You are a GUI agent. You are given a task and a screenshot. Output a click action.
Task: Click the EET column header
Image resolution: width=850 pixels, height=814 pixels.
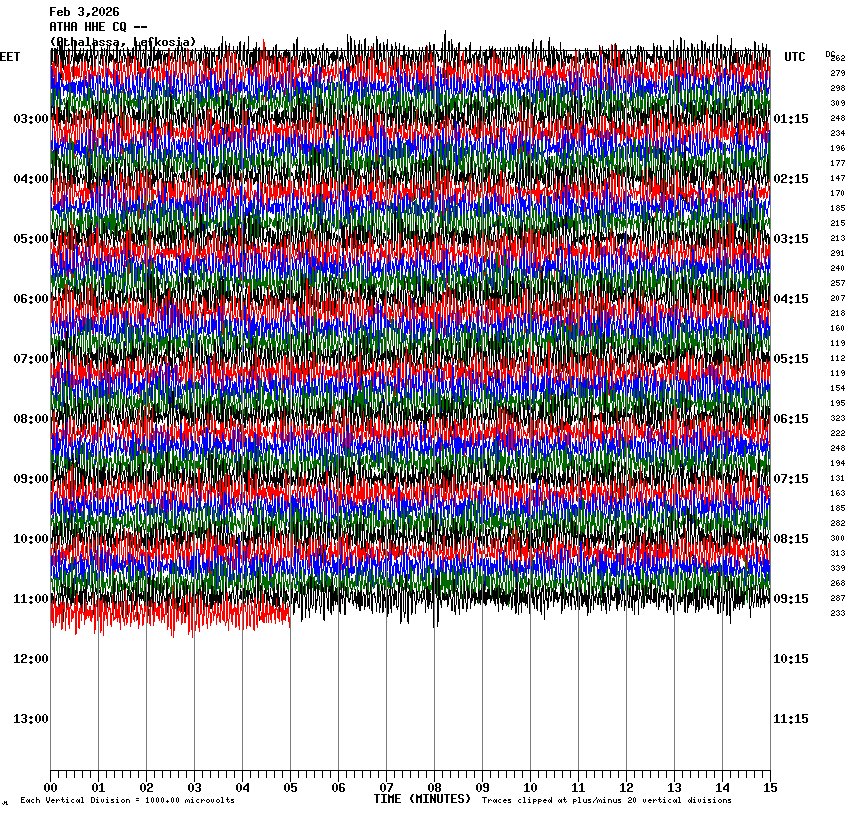(x=10, y=57)
